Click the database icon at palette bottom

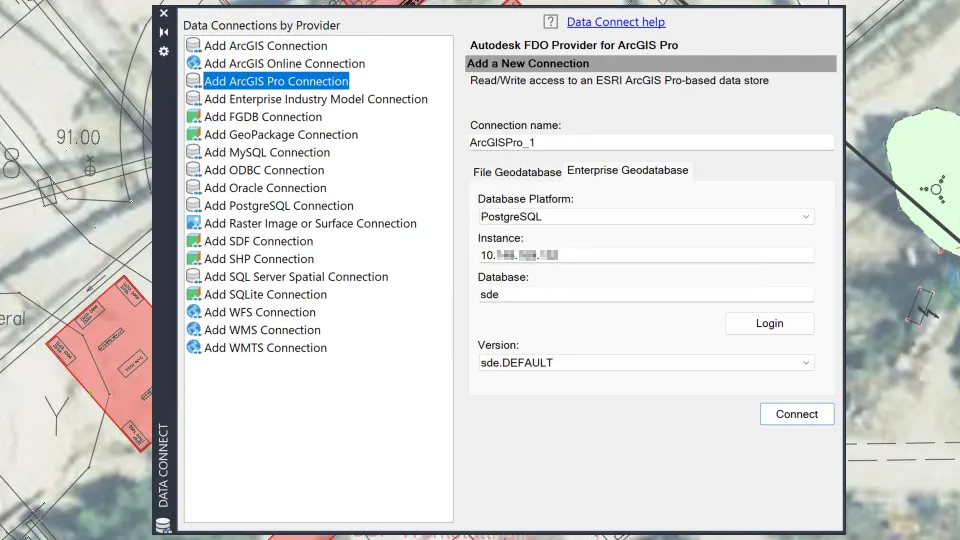coord(163,525)
